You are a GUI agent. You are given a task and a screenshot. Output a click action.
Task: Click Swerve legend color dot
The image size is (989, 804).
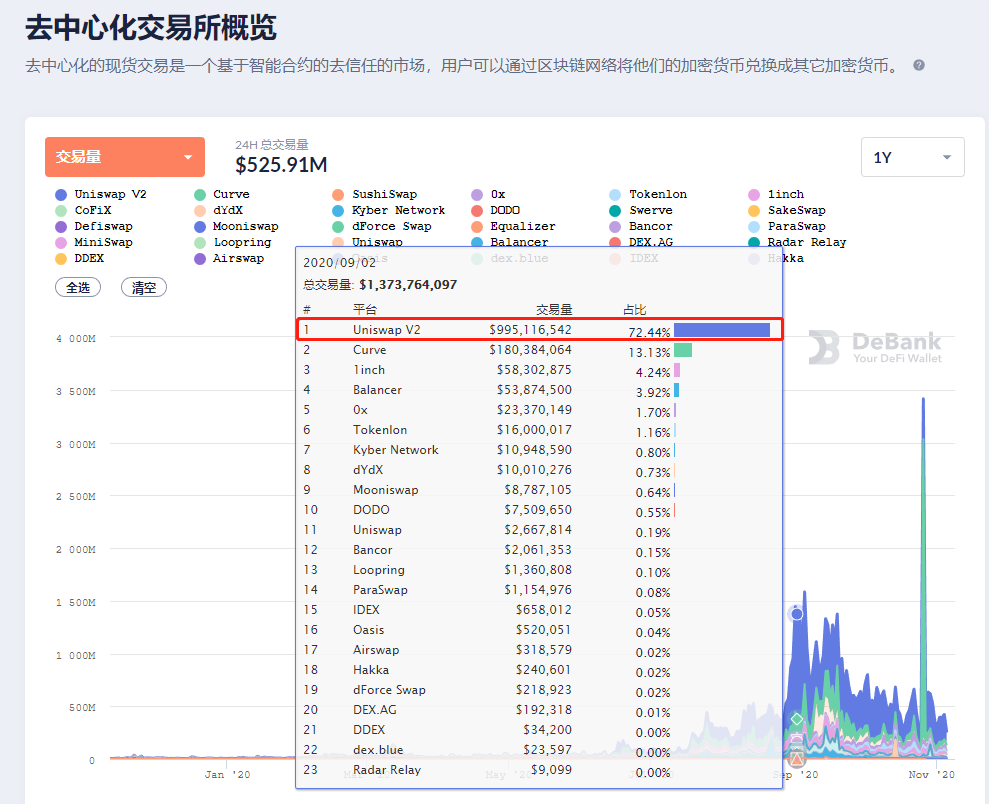tap(615, 211)
